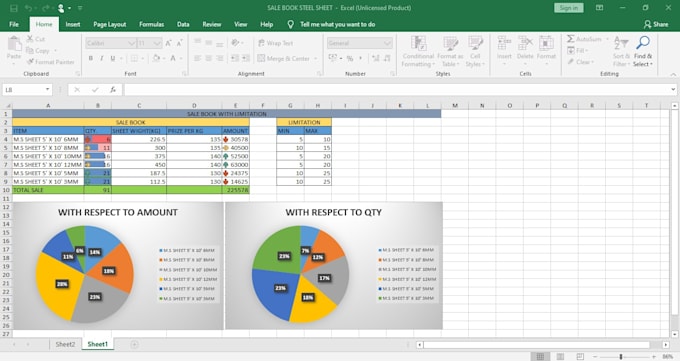This screenshot has height=361, width=680.
Task: Click the formula bar cancel X icon
Action: 77,90
